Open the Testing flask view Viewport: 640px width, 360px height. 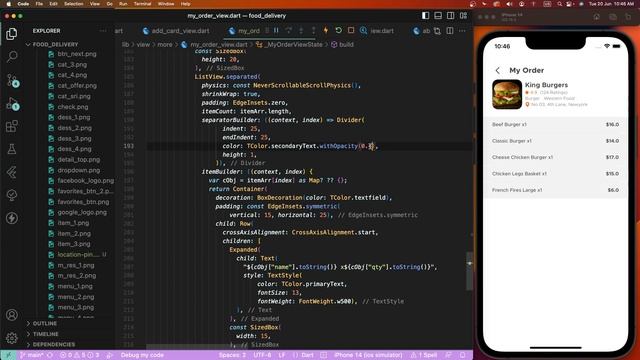coord(12,149)
